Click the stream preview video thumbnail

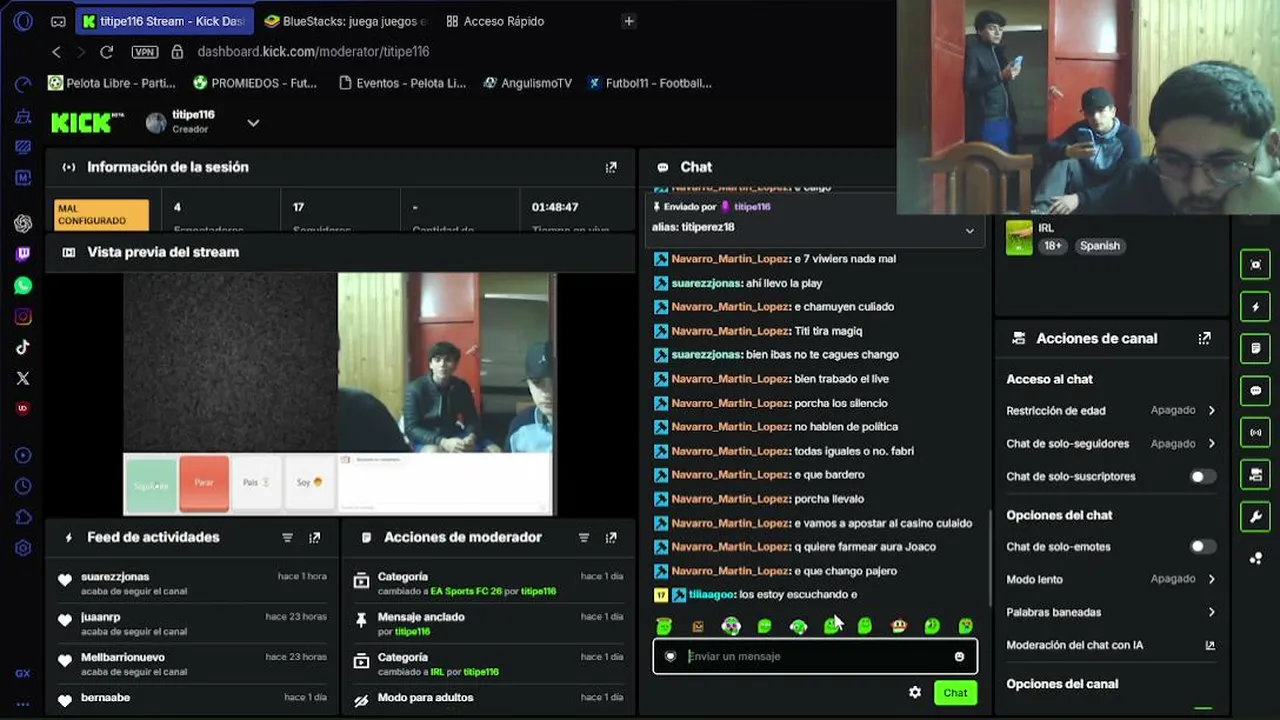point(340,394)
